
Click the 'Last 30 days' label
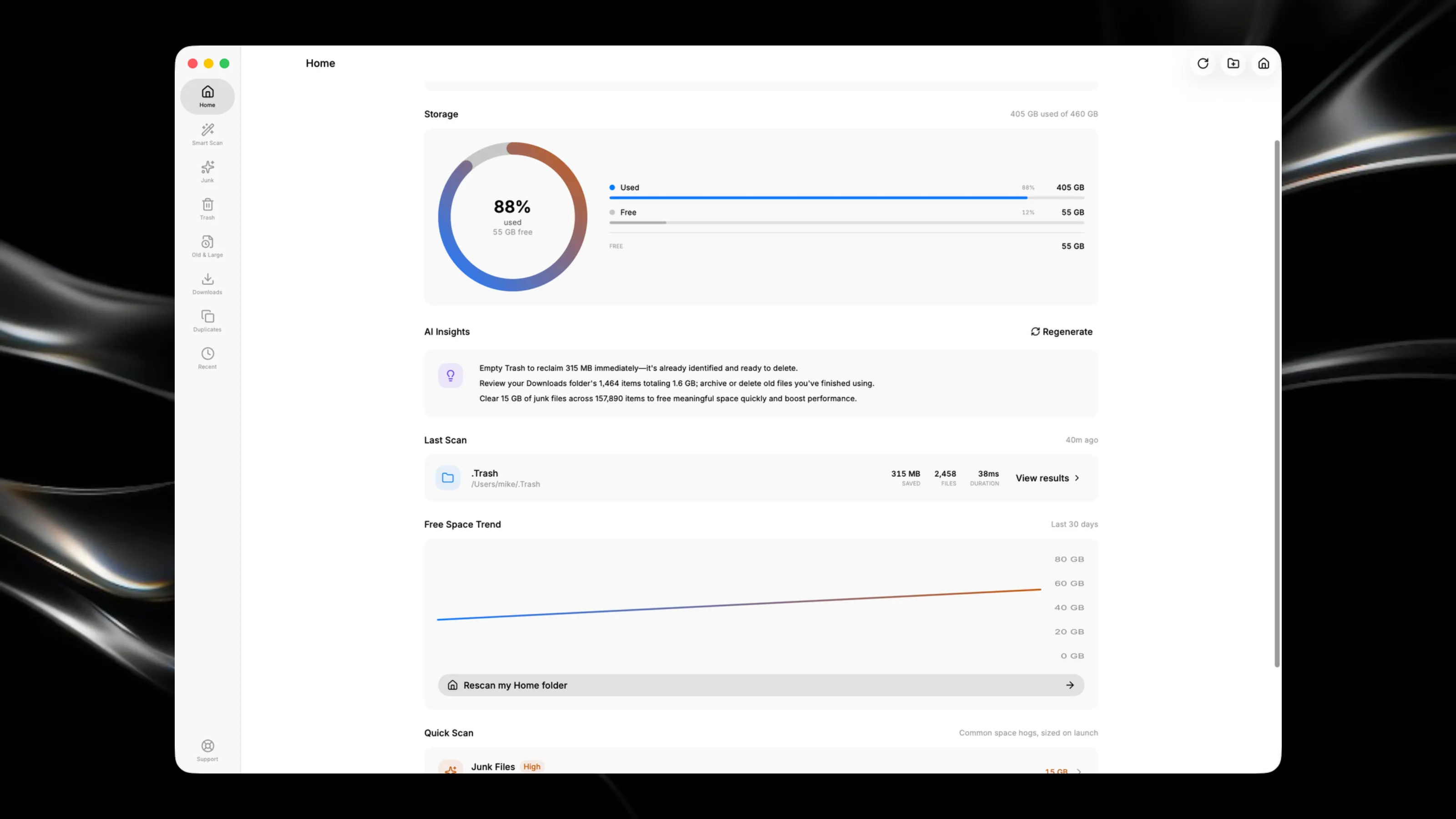coord(1074,525)
